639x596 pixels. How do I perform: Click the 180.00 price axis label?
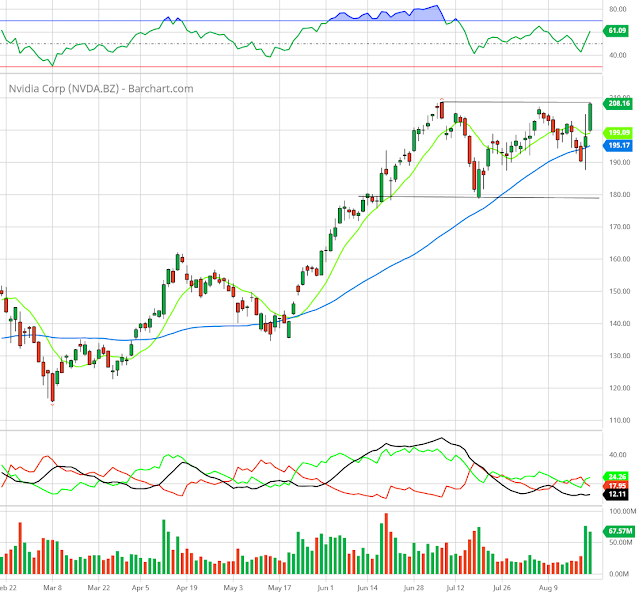click(619, 194)
